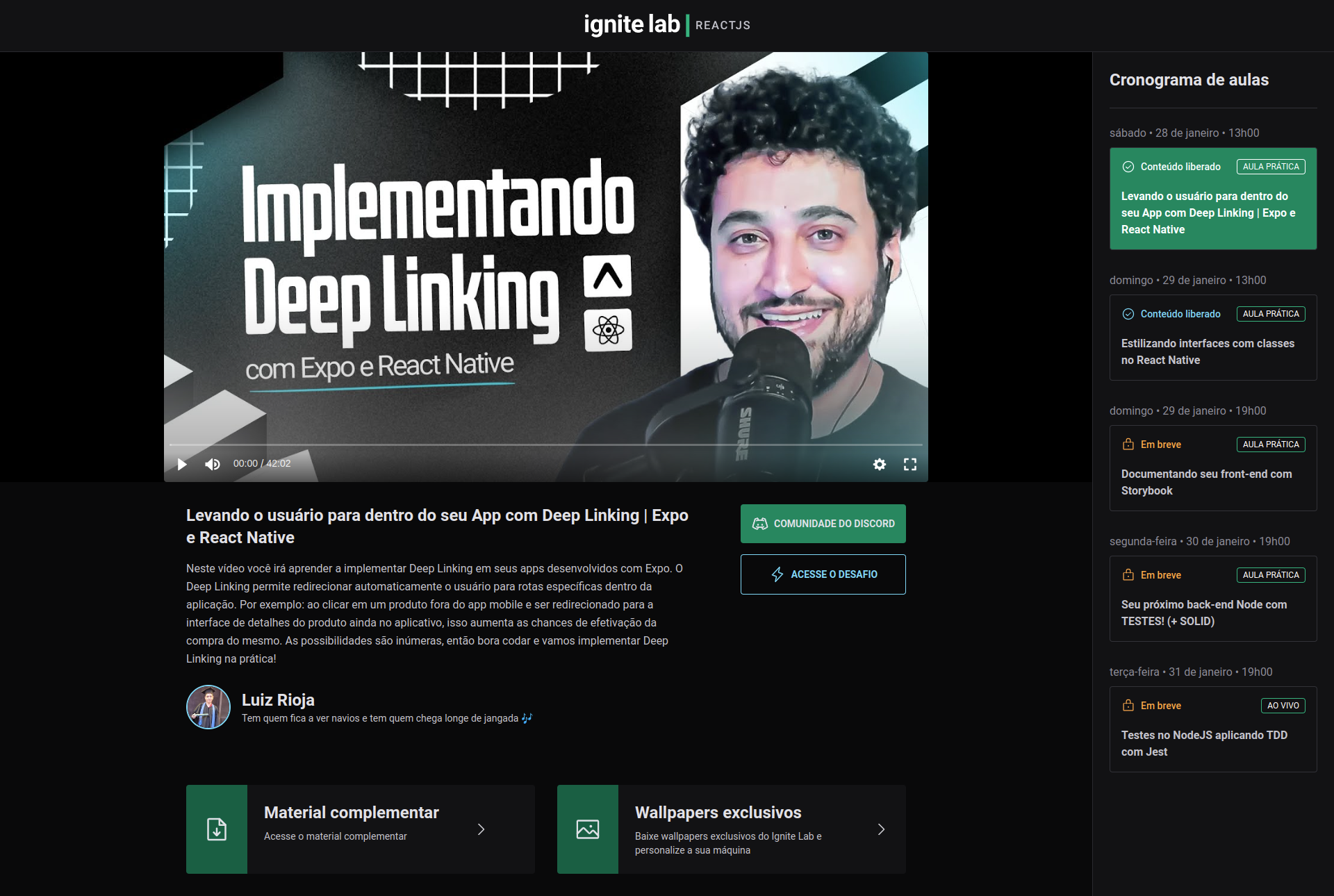Click the Discord icon on community button
This screenshot has width=1334, height=896.
point(760,524)
